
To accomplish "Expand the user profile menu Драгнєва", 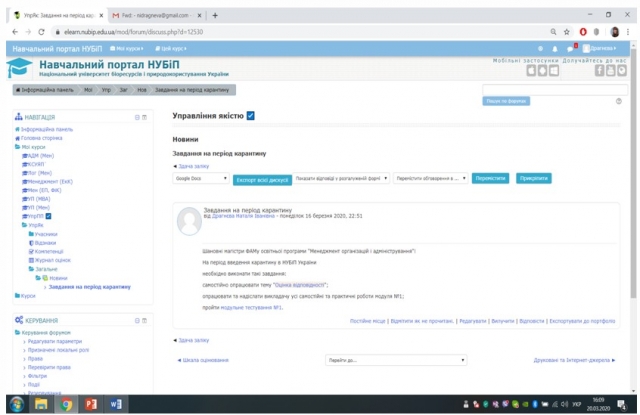I will [x=599, y=49].
